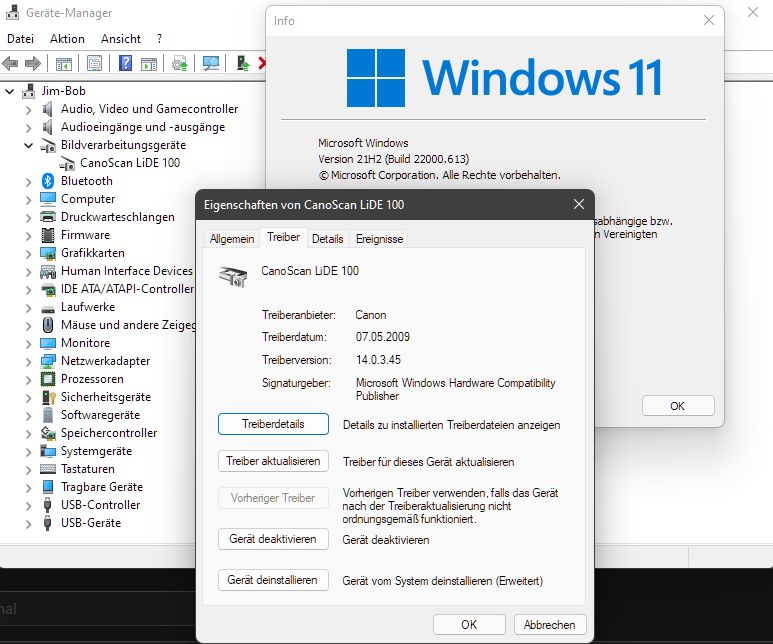Expand the USB-Geräte category
Screen dimensions: 773x644
29,524
